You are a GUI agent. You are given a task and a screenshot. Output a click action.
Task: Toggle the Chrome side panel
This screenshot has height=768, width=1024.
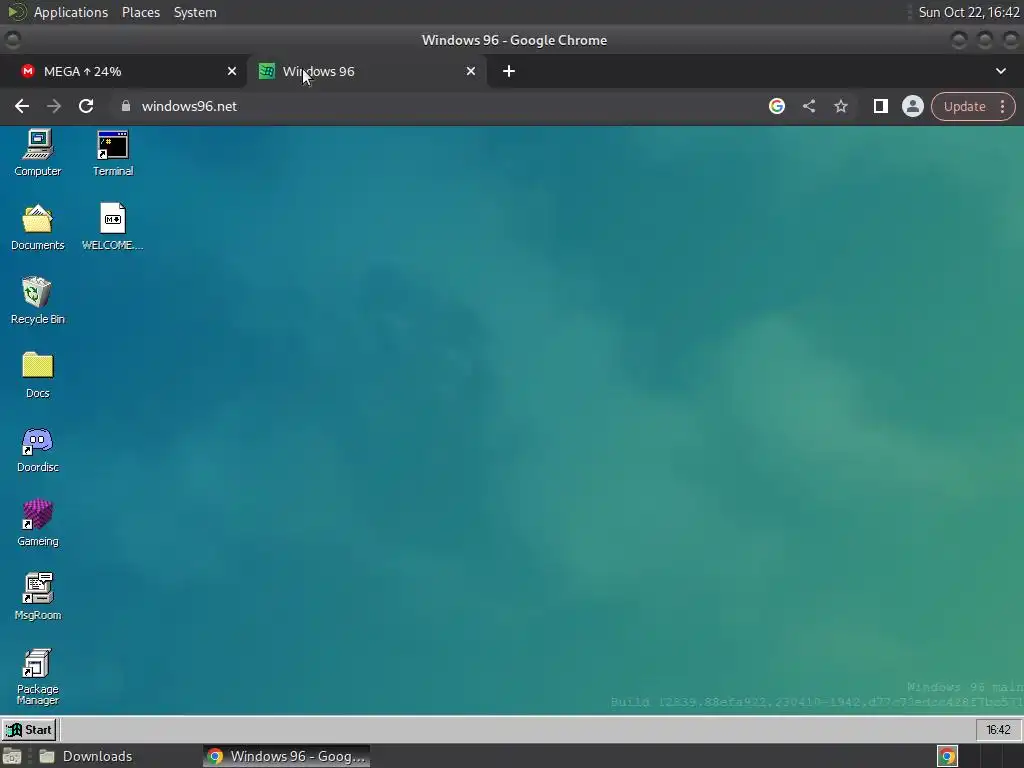880,106
